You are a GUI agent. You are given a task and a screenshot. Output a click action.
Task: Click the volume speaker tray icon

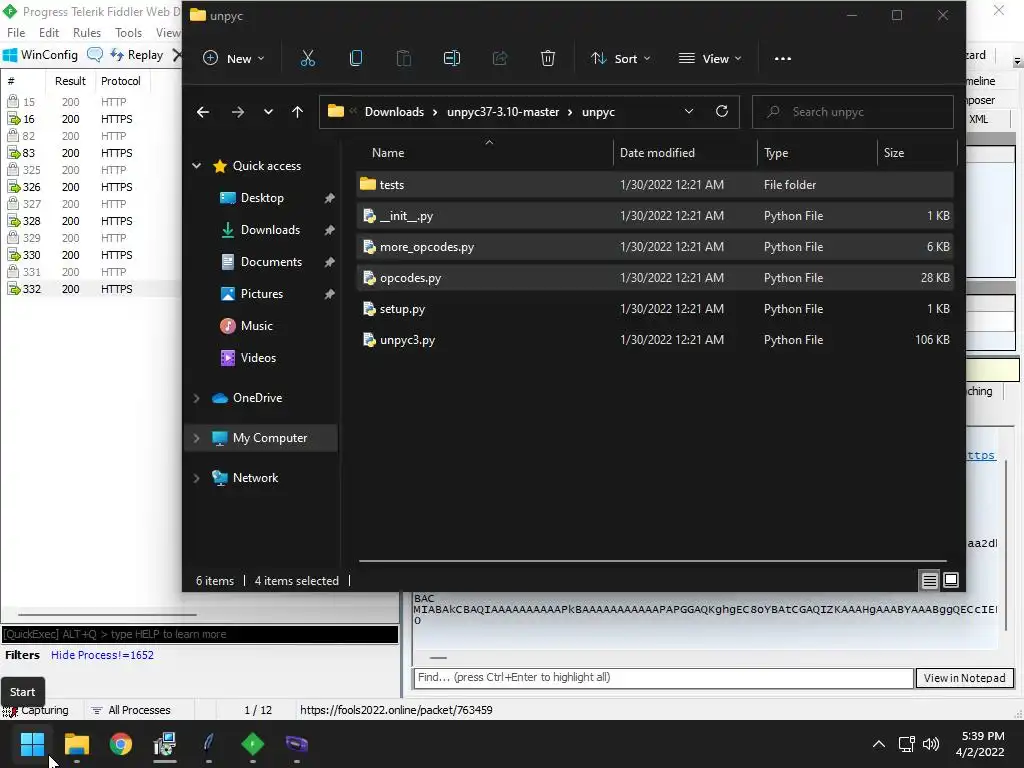931,744
